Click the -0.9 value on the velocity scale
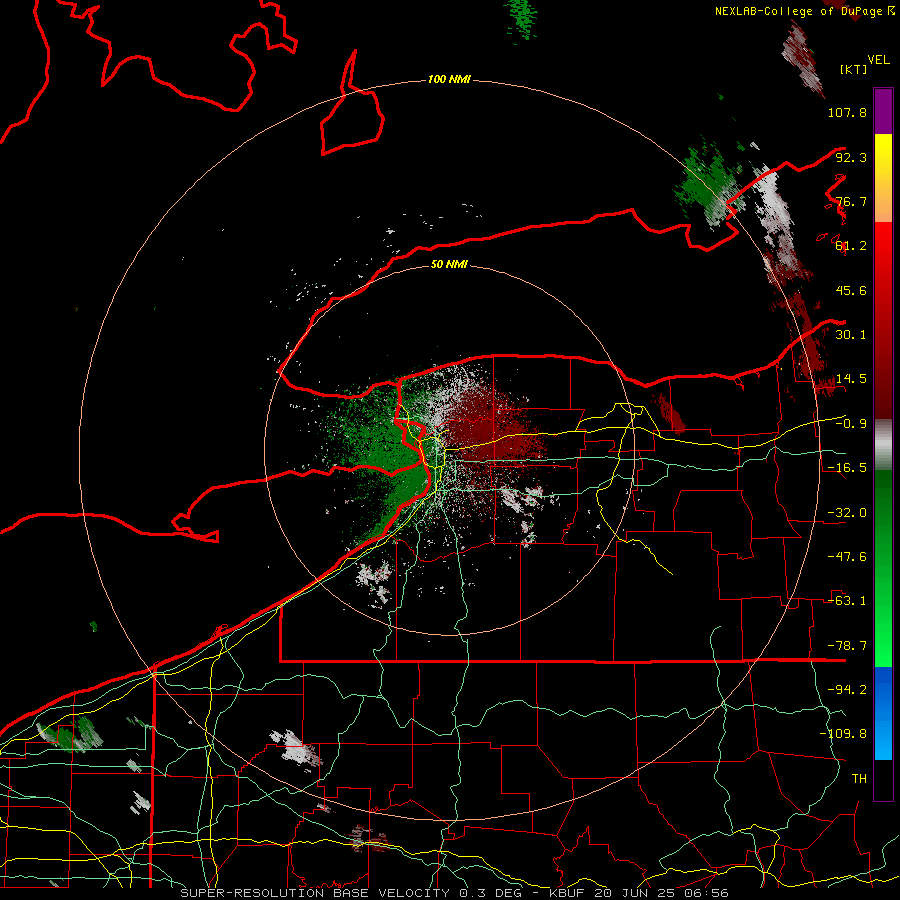 click(x=851, y=424)
